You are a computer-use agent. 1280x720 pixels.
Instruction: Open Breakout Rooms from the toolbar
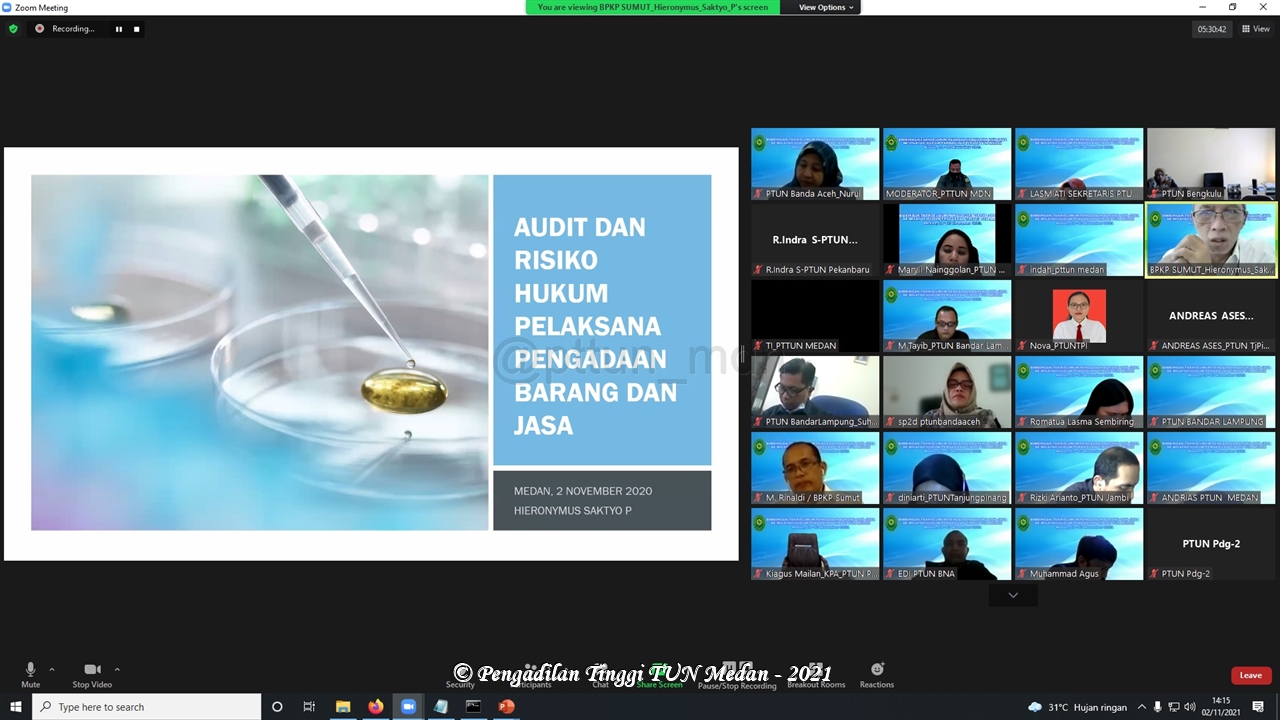click(816, 676)
